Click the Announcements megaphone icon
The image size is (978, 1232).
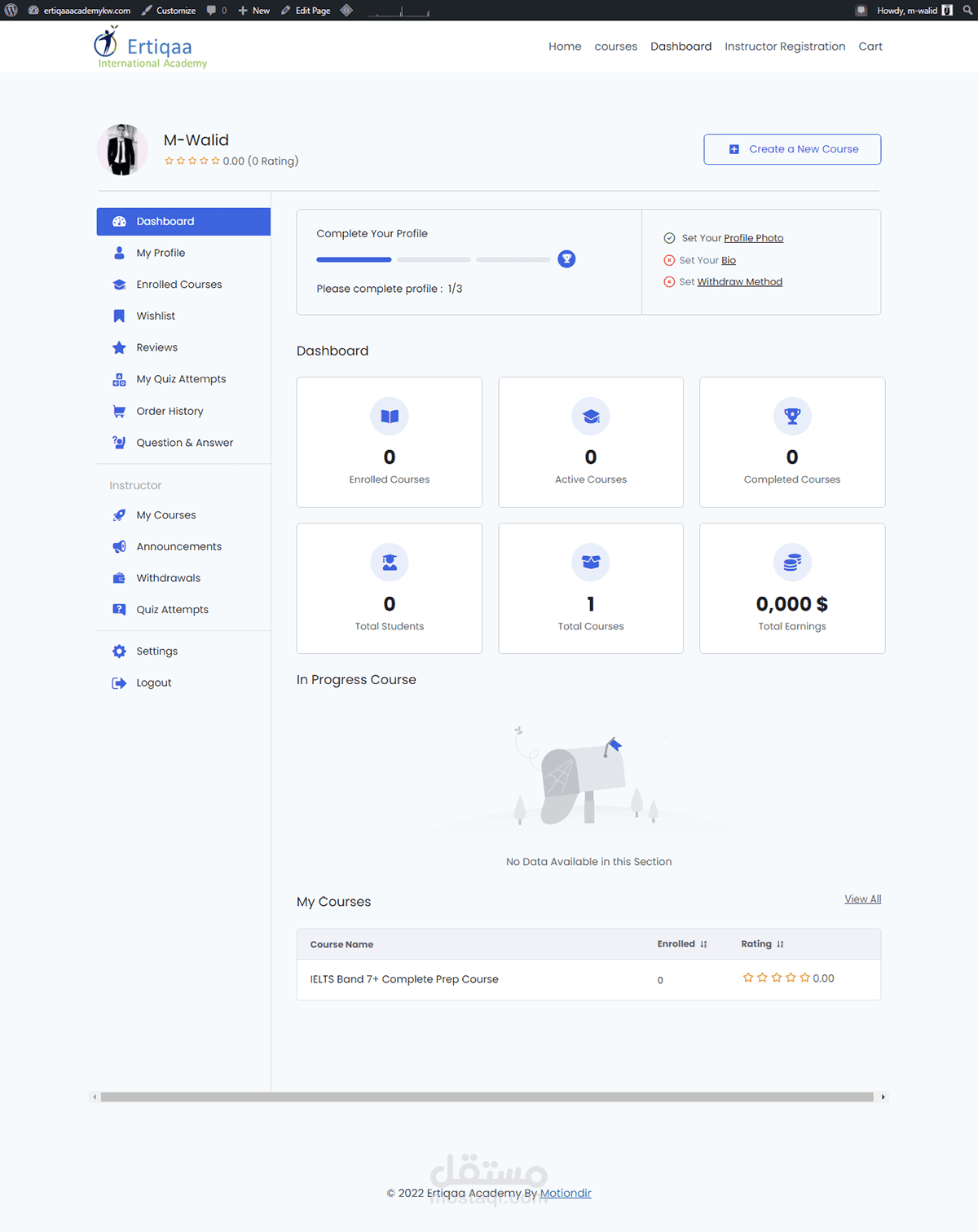[119, 546]
